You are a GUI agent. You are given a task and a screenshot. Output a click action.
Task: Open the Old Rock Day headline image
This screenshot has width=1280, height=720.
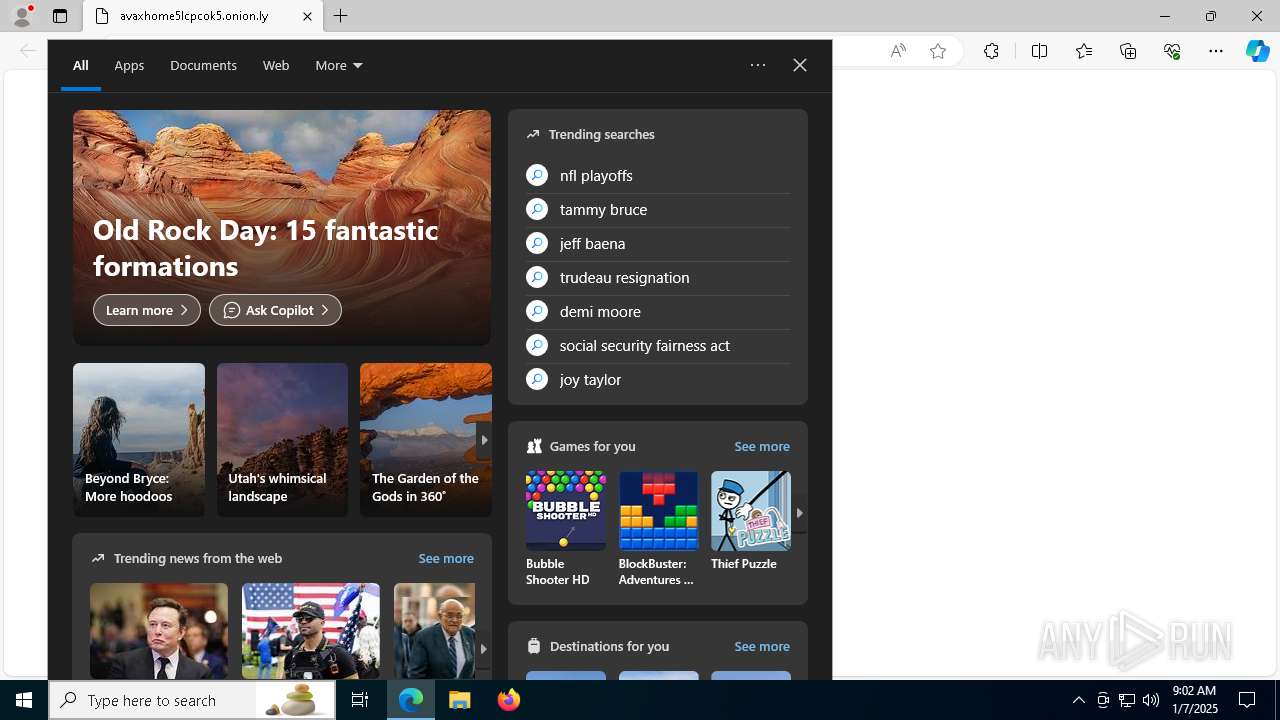[x=282, y=228]
